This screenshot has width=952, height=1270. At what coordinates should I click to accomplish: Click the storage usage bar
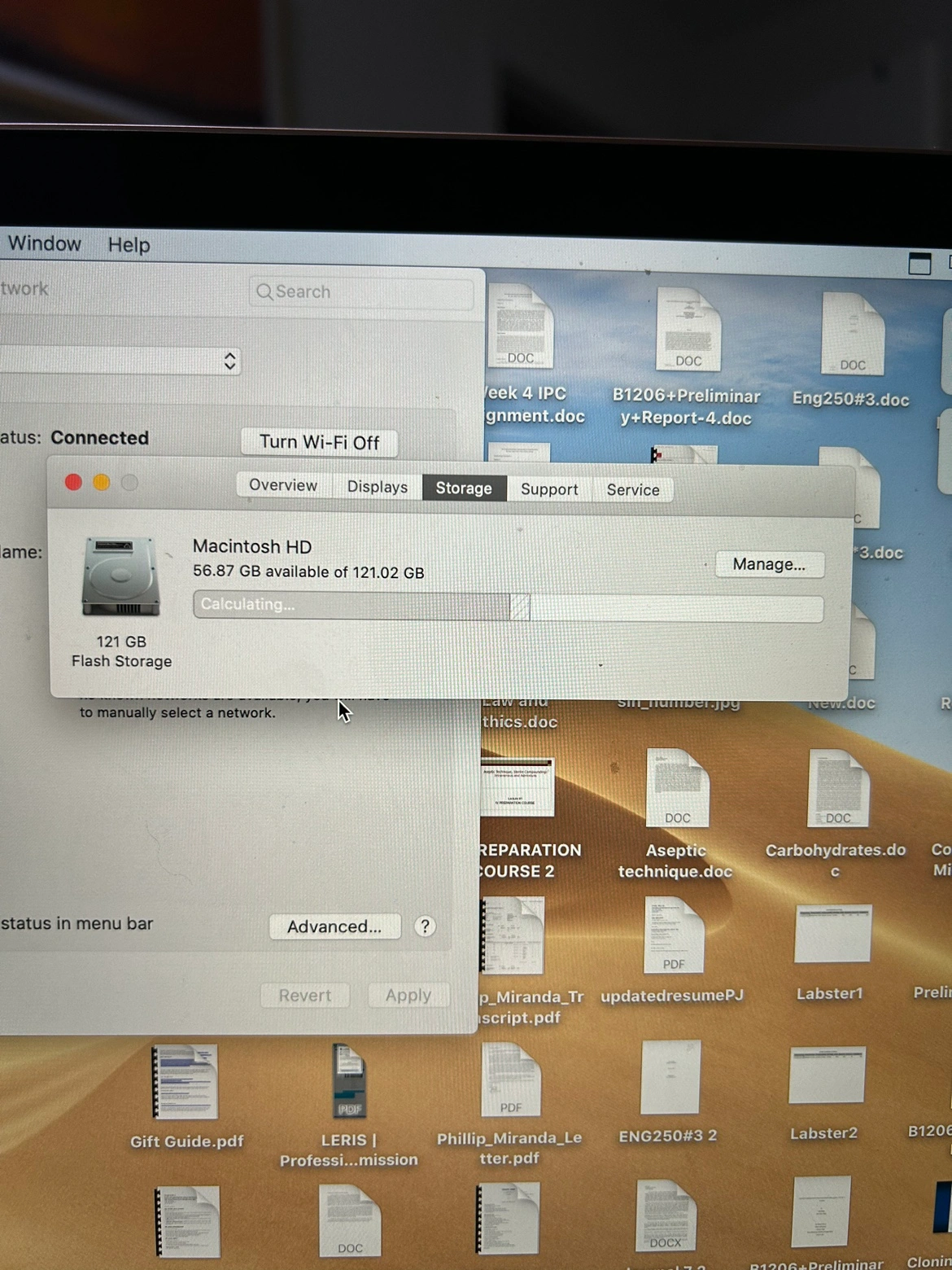pos(508,607)
